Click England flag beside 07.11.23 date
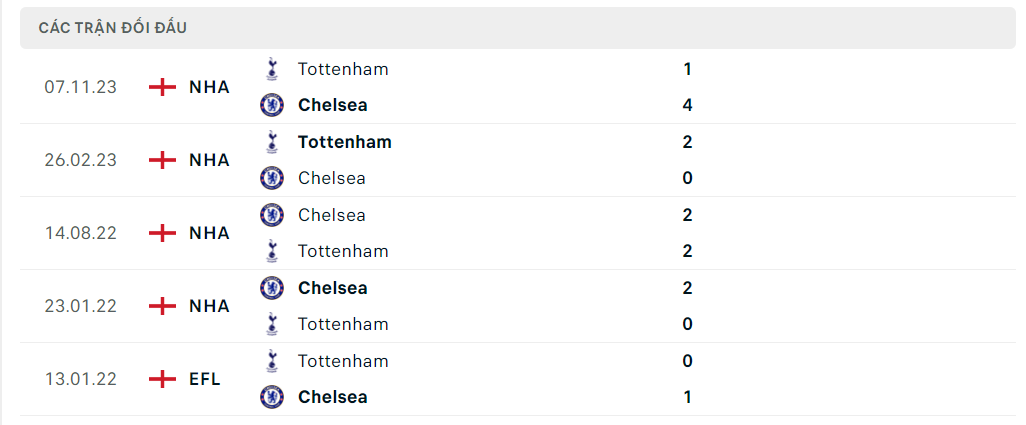Viewport: 1026px width, 425px height. pos(162,87)
